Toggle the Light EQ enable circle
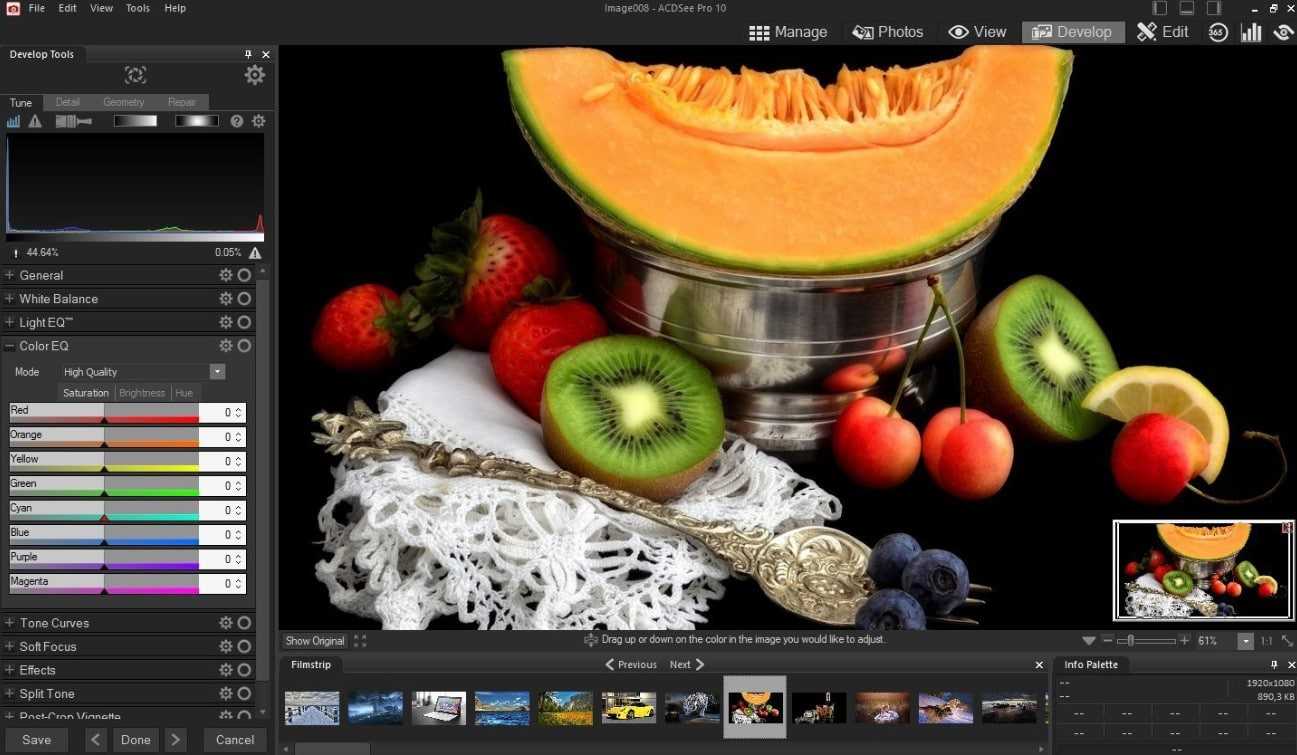The image size is (1297, 755). pos(244,322)
